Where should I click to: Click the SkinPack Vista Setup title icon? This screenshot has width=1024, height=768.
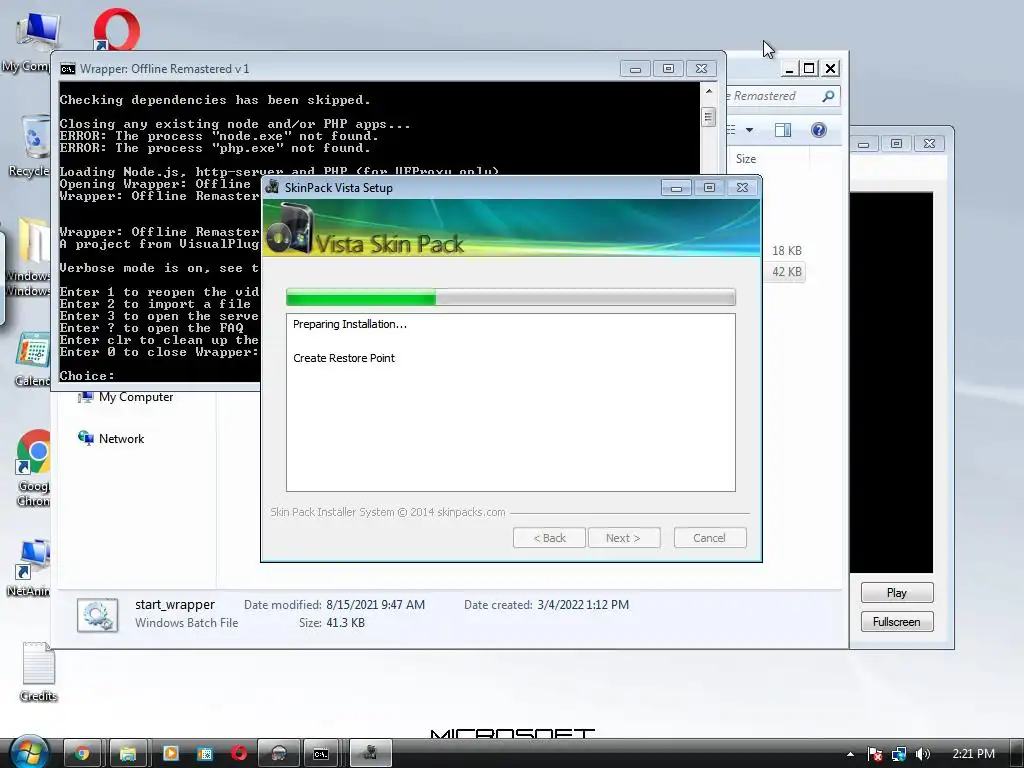click(272, 187)
